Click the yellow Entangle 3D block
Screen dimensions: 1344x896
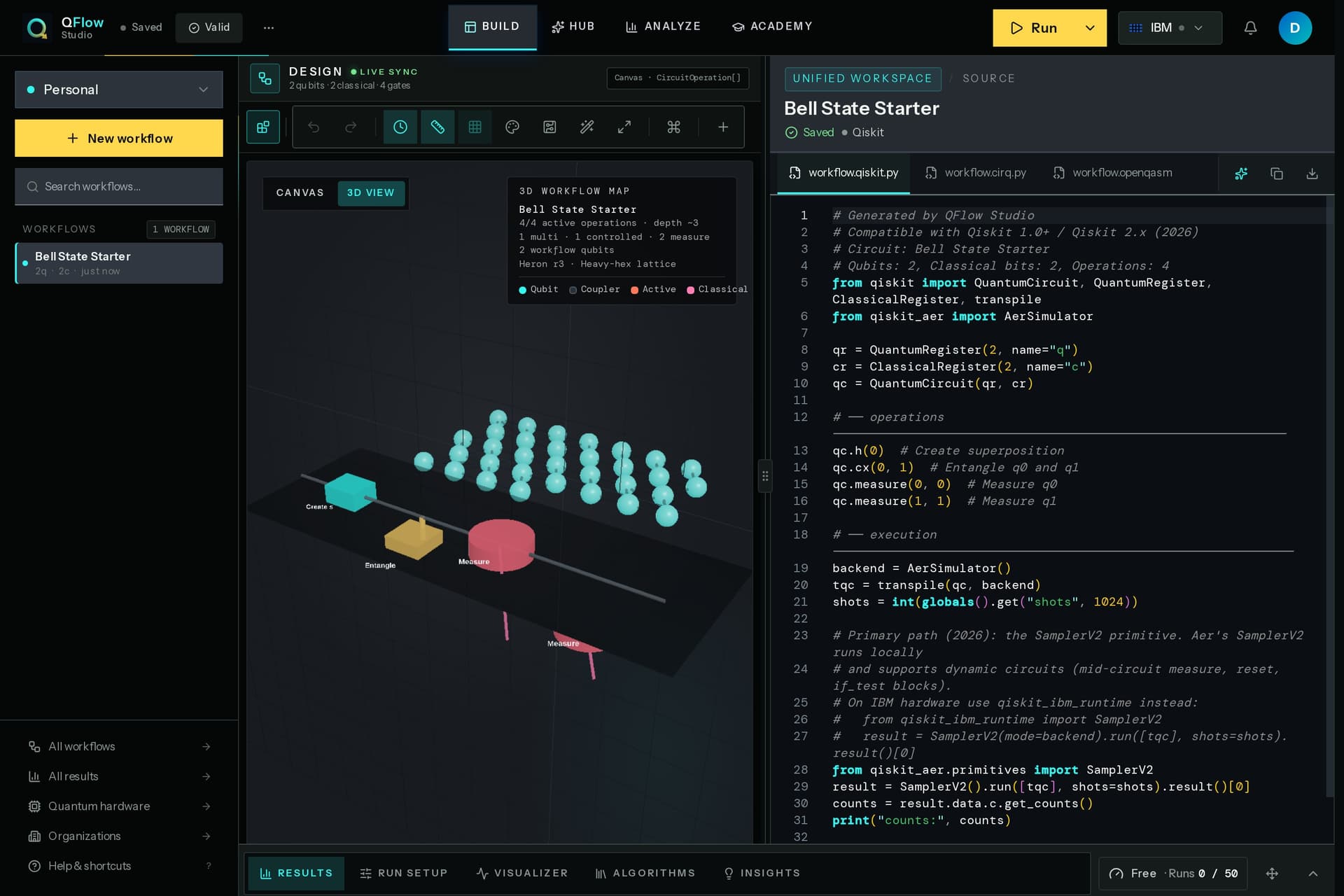413,538
